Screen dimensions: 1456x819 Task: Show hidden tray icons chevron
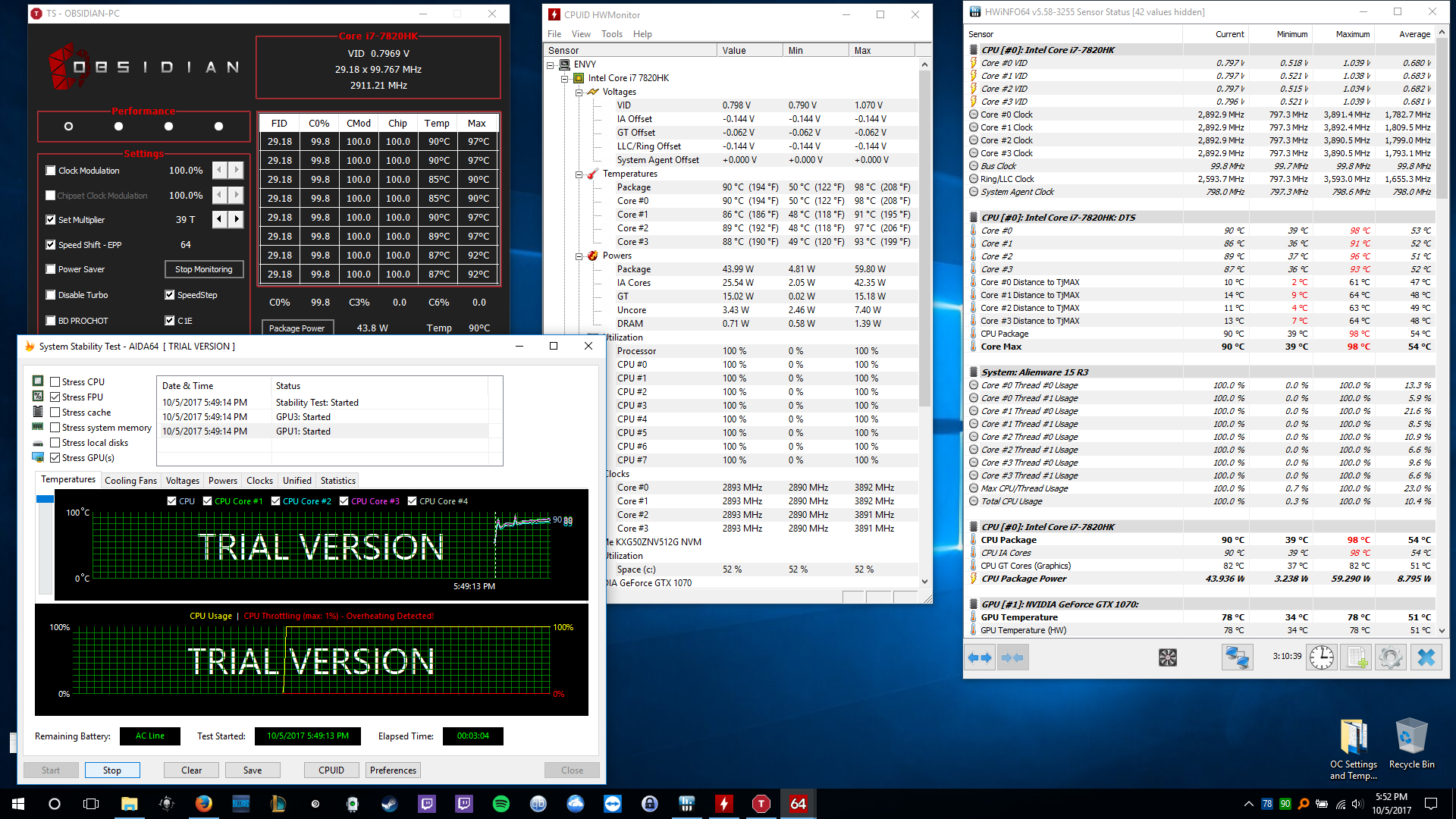click(x=1249, y=804)
